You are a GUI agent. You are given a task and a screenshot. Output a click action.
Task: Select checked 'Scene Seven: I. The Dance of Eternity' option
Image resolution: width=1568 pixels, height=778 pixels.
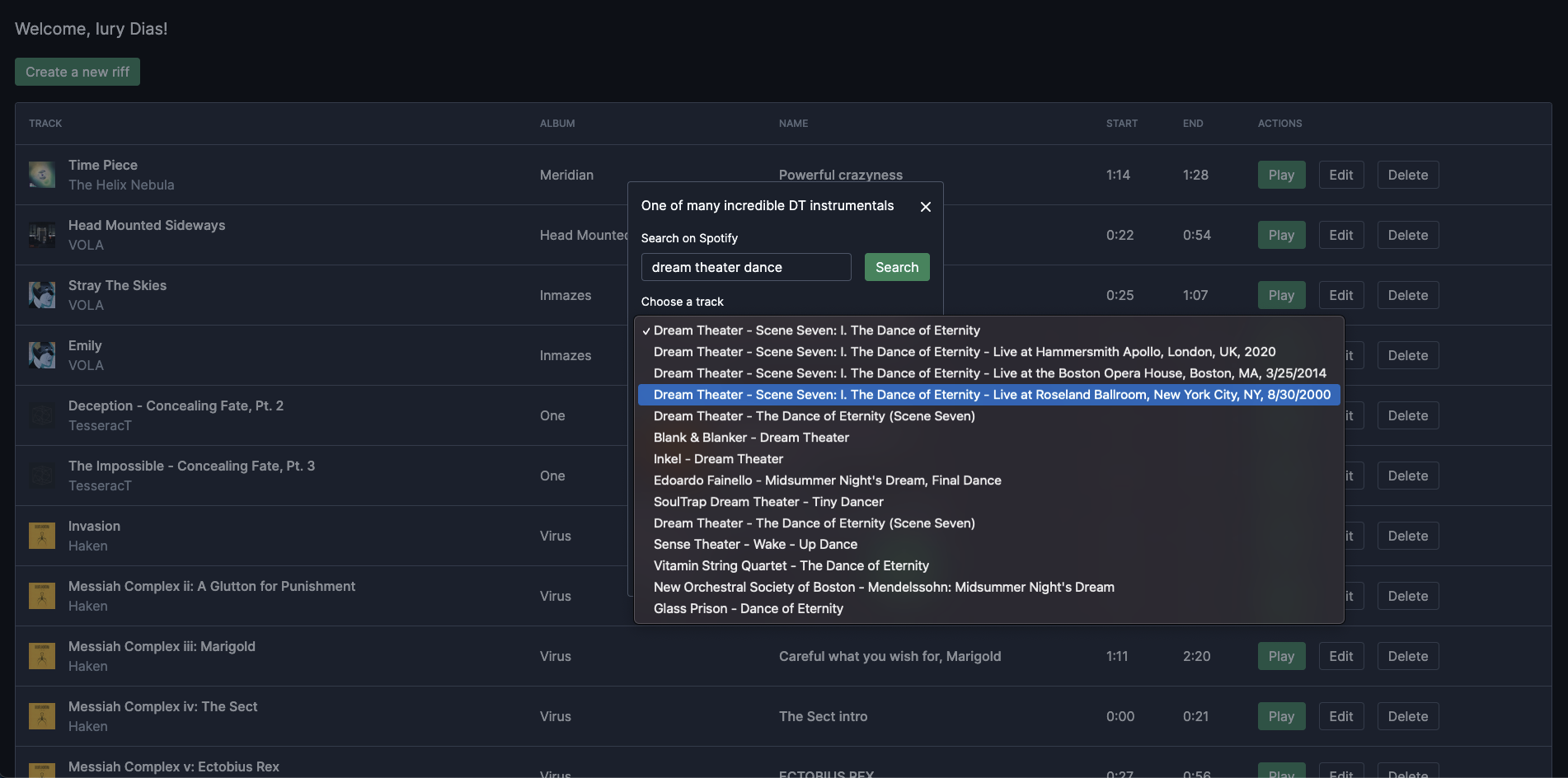coord(989,330)
